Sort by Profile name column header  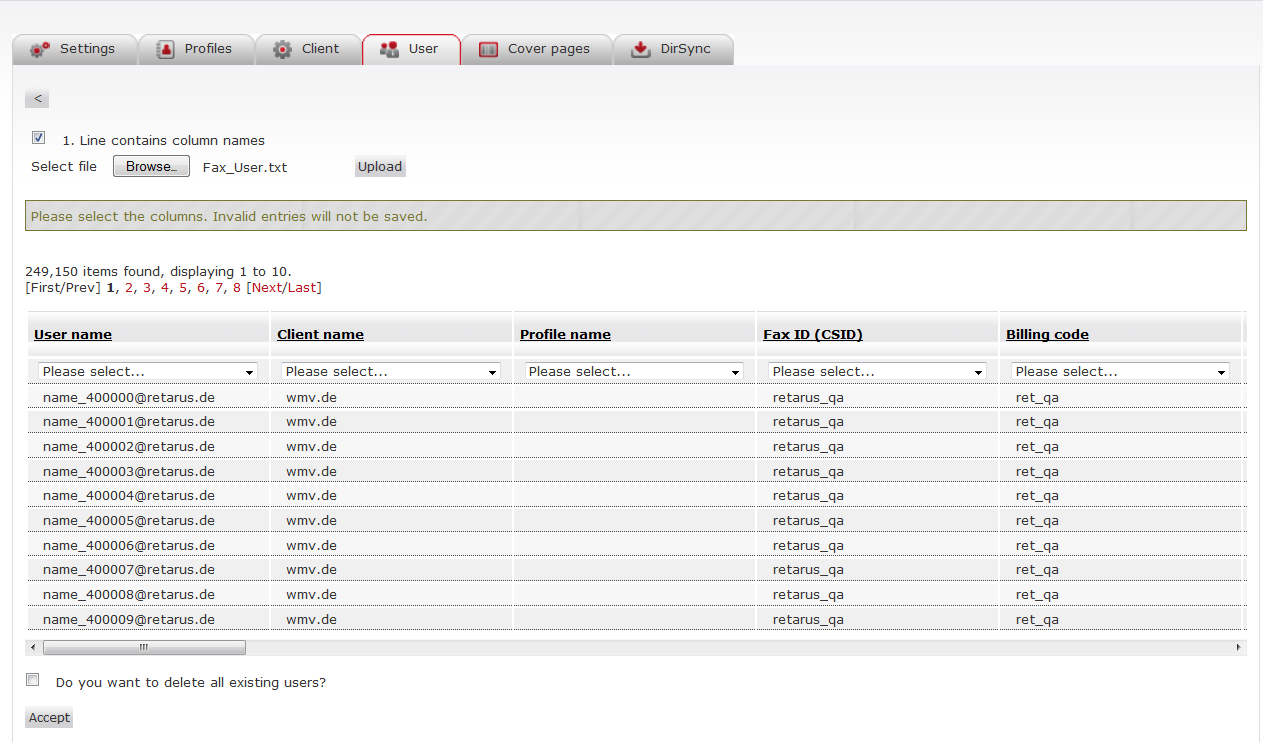565,334
